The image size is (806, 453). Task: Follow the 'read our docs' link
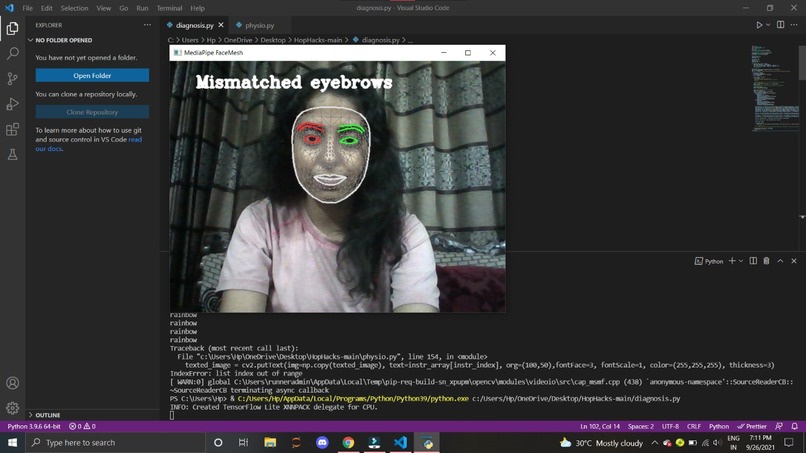[88, 144]
